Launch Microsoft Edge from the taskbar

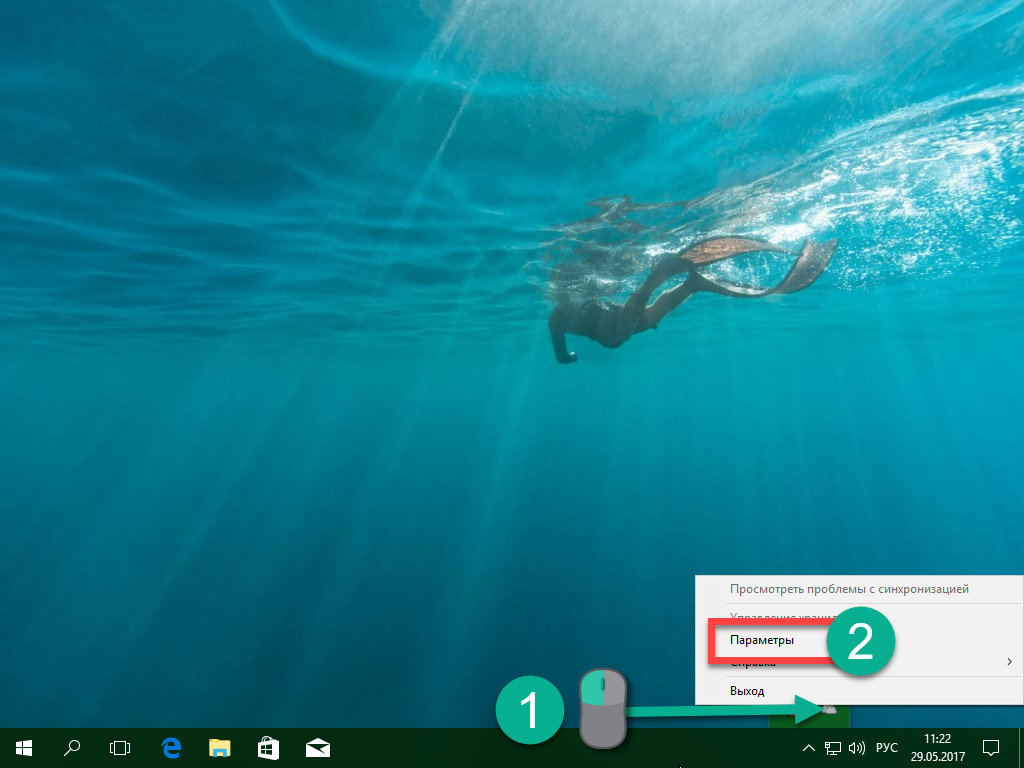tap(171, 747)
